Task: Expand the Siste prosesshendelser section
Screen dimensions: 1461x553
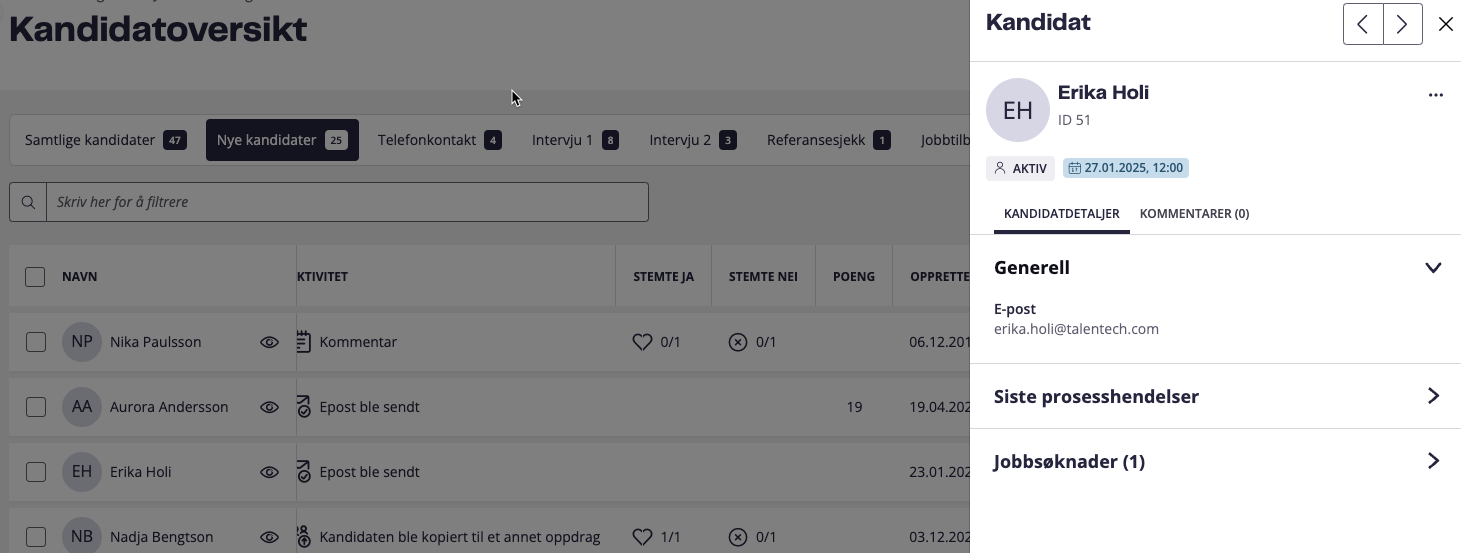Action: 1432,396
